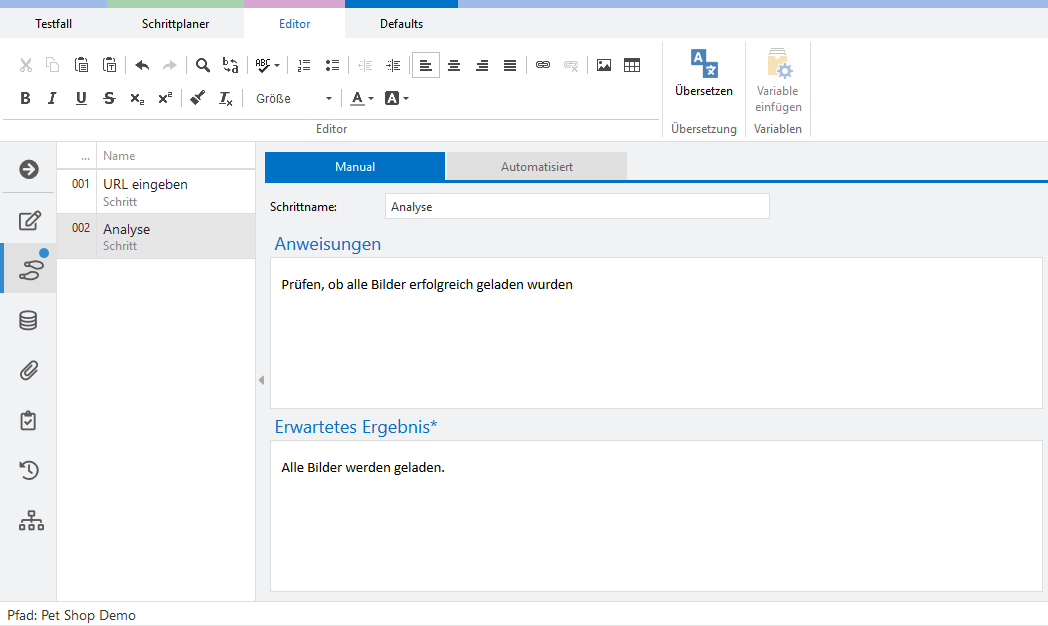This screenshot has width=1048, height=626.
Task: Toggle bold formatting
Action: 26,98
